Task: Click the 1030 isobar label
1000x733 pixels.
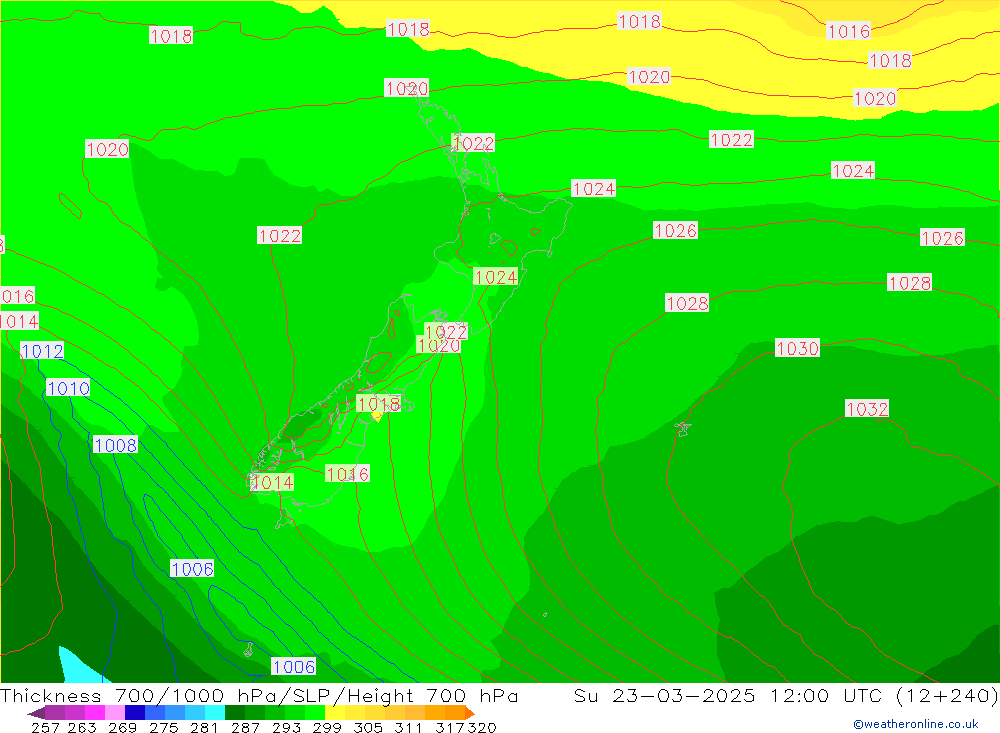Action: click(797, 348)
